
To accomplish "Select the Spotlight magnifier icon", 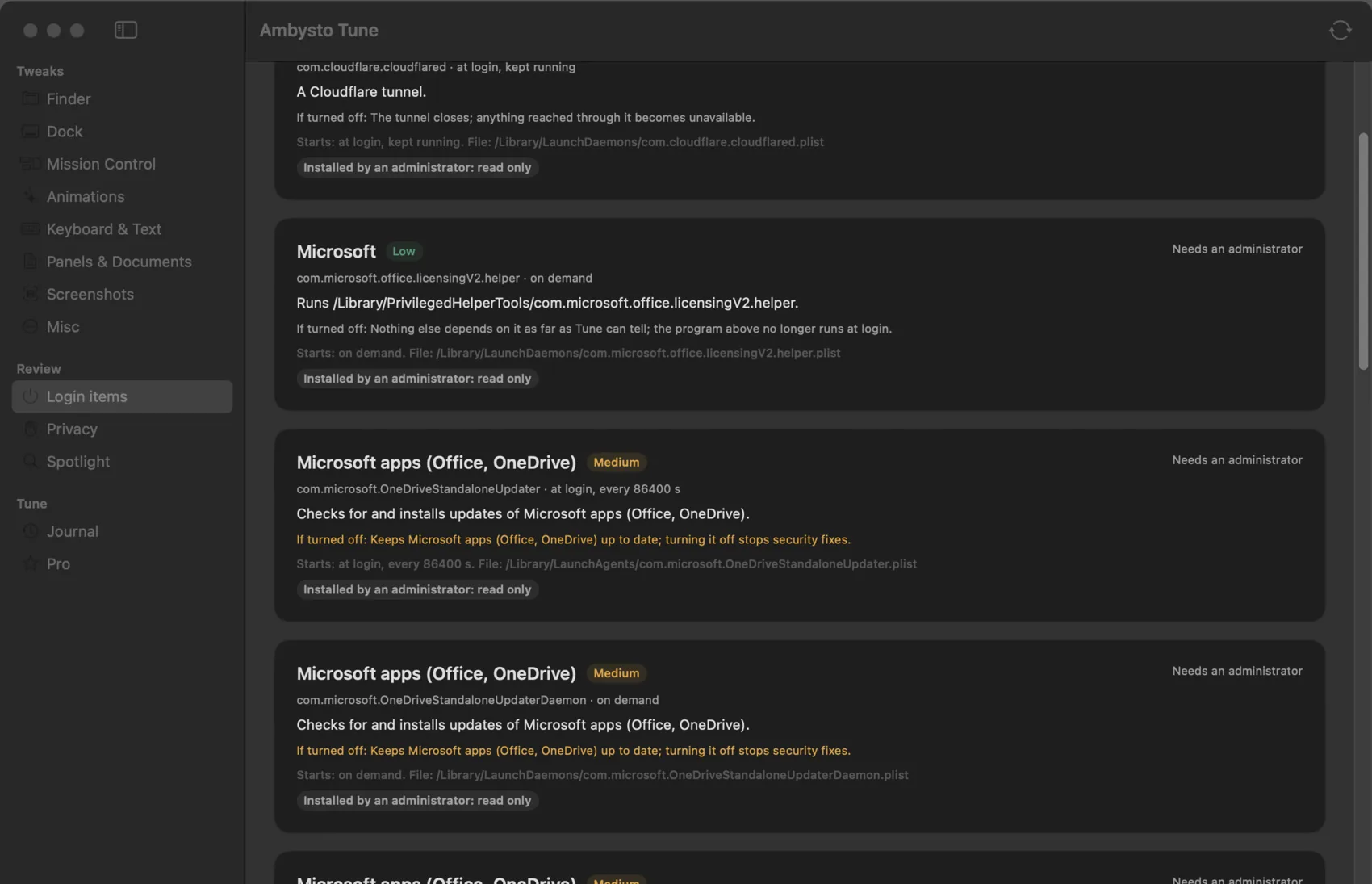I will pos(30,462).
